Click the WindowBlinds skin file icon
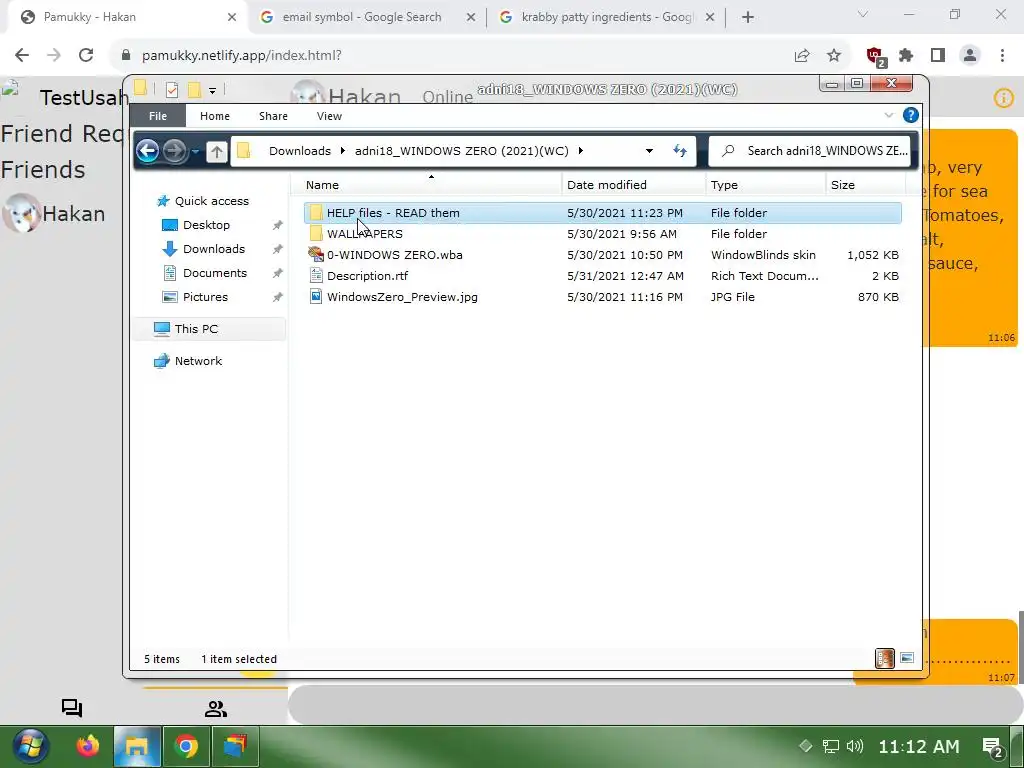Image resolution: width=1024 pixels, height=768 pixels. [x=316, y=255]
